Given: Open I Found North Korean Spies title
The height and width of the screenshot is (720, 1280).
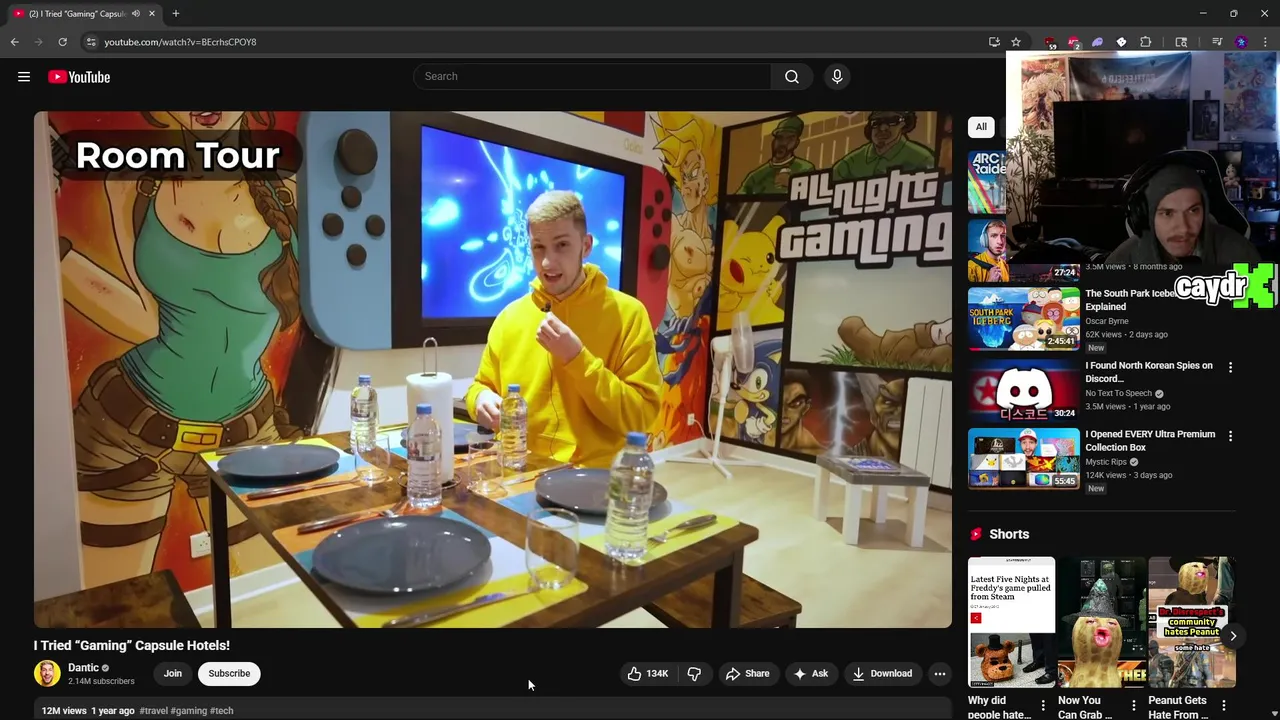Looking at the screenshot, I should click(1149, 372).
